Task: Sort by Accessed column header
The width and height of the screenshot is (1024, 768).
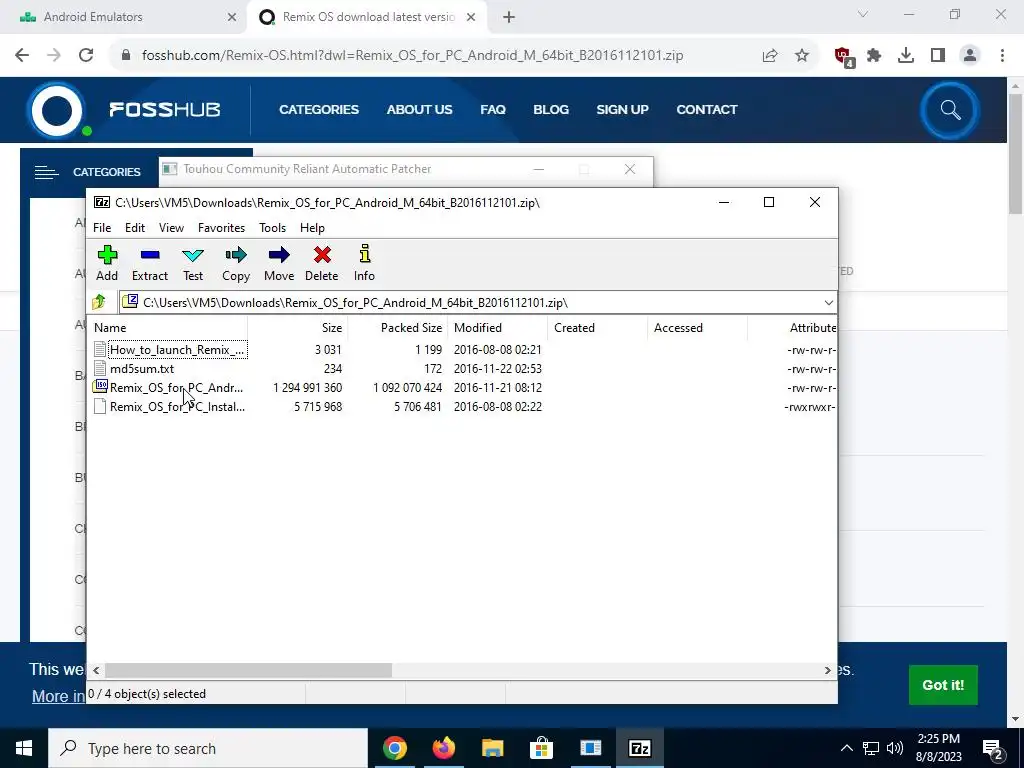Action: 697,328
